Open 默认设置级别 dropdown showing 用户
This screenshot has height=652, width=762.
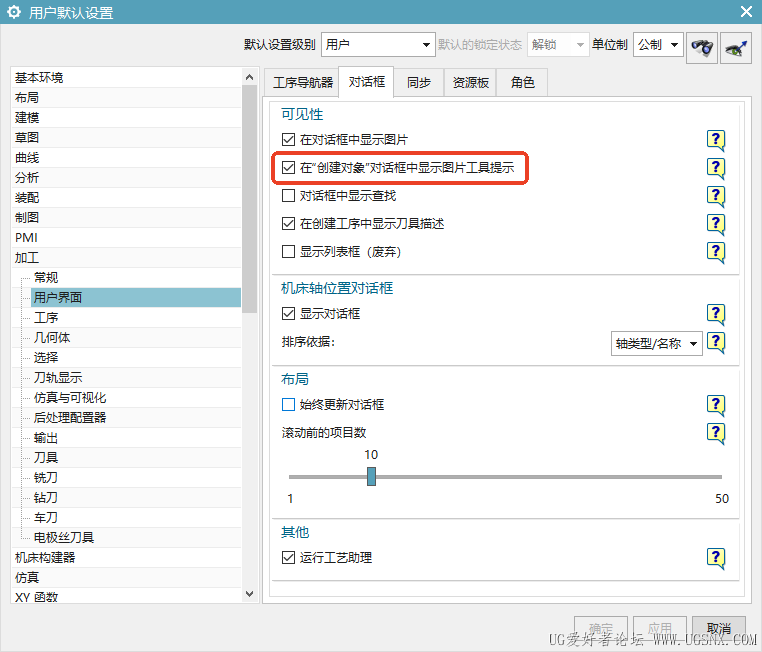[x=378, y=45]
